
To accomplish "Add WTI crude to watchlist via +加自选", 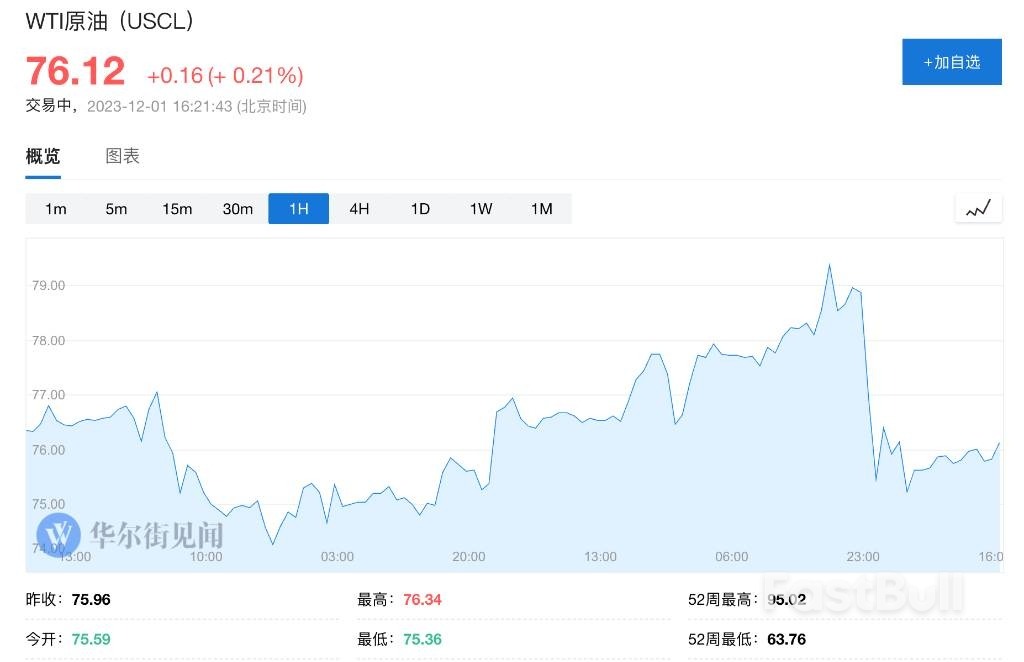I will pos(951,61).
